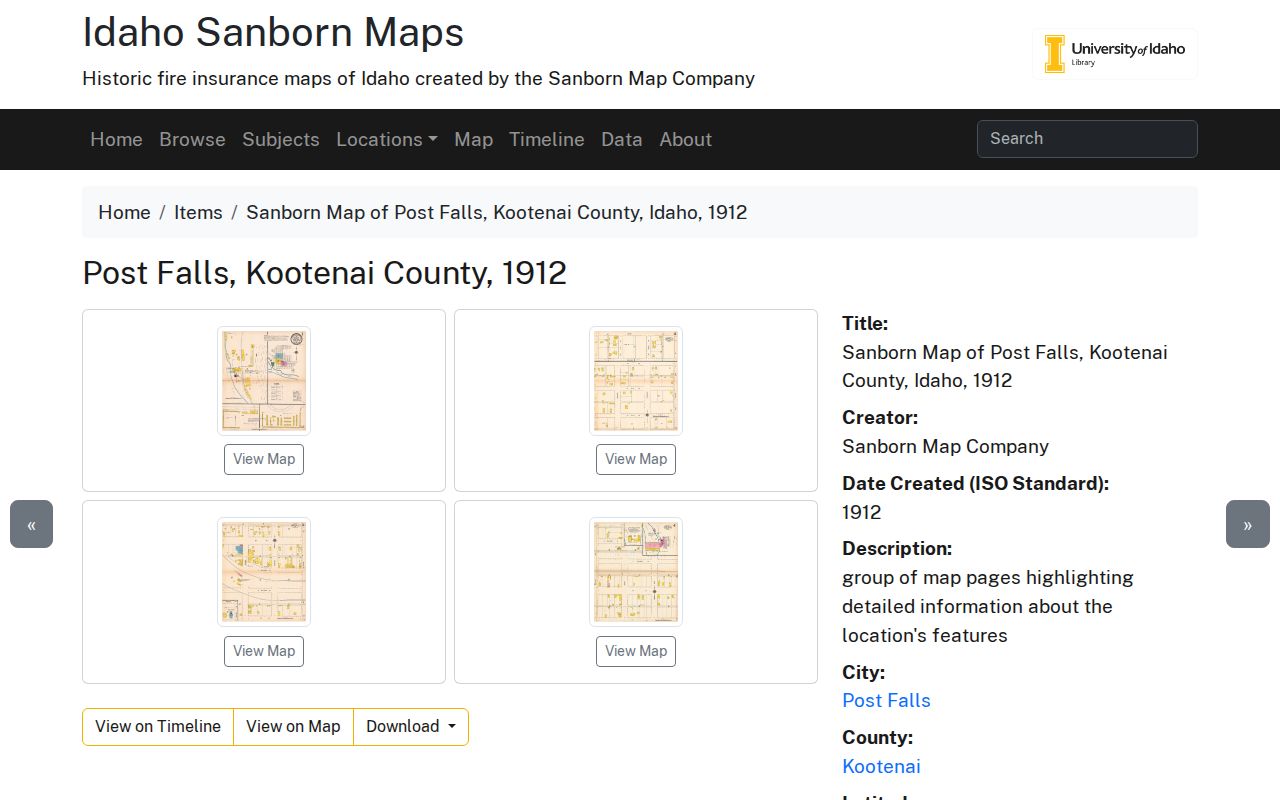Click the heading Post Falls, Kootenai County, 1912
The height and width of the screenshot is (800, 1280).
(325, 273)
